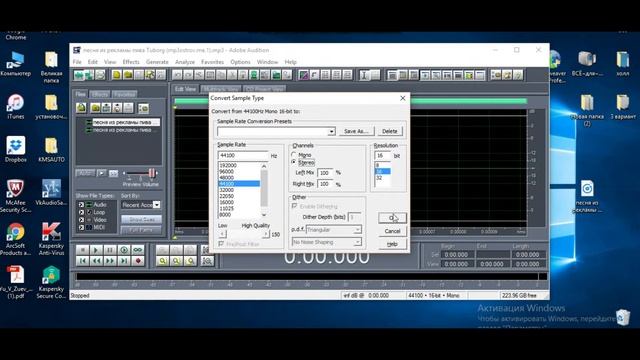Click the Rewind transport button
Image resolution: width=640 pixels, height=360 pixels.
tap(96, 261)
